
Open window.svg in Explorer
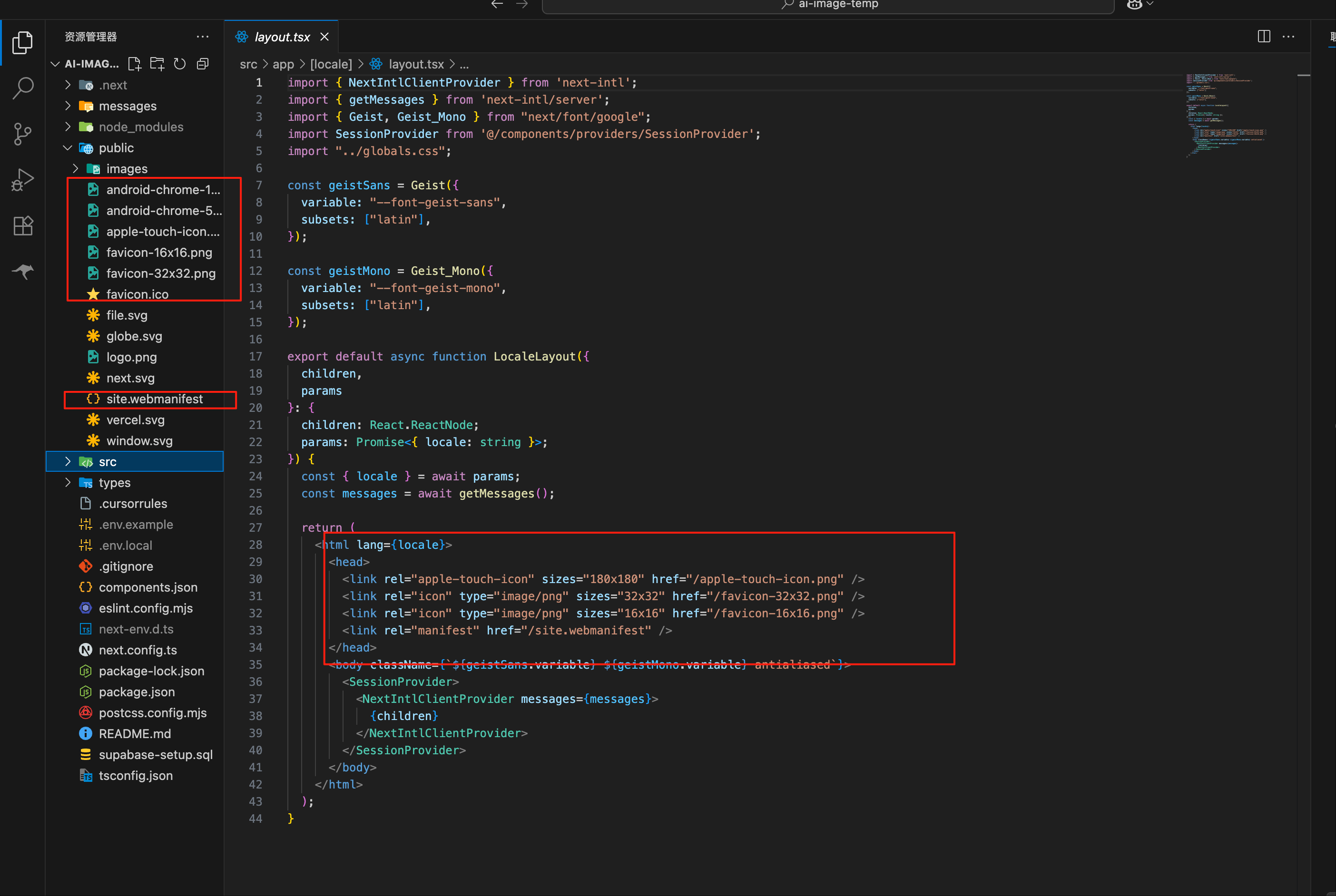[134, 440]
